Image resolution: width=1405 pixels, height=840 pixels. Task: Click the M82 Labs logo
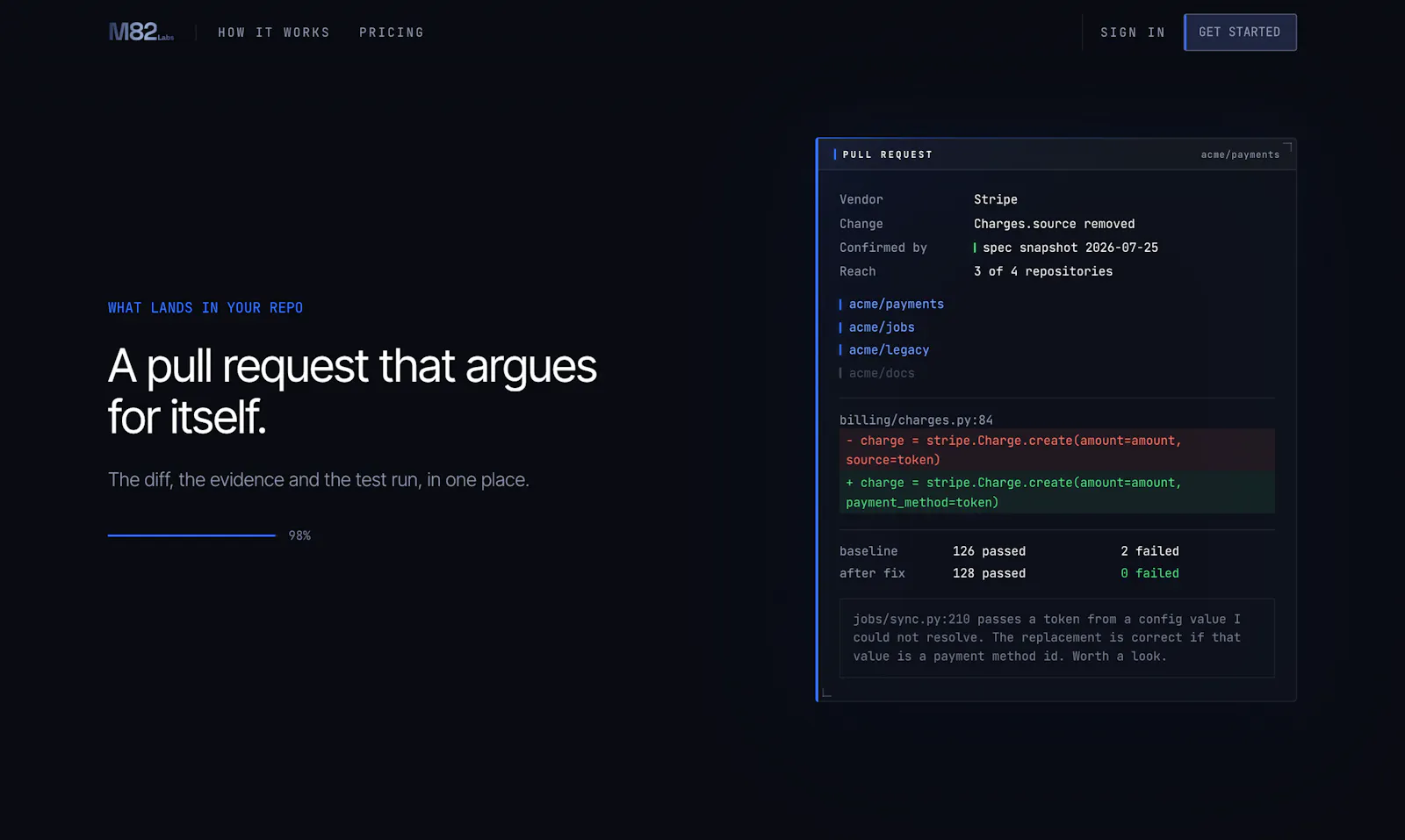click(141, 32)
